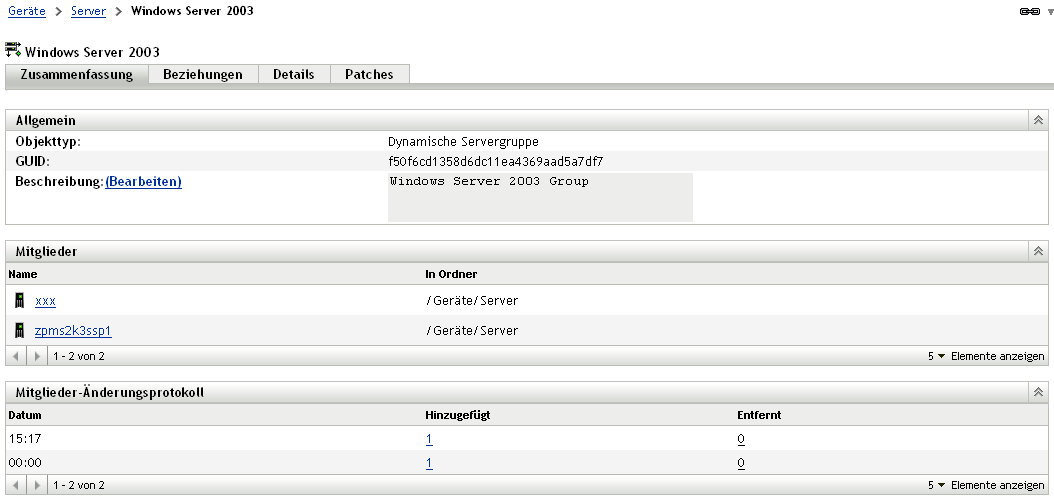Open the Patches tab
1054x497 pixels.
click(369, 75)
